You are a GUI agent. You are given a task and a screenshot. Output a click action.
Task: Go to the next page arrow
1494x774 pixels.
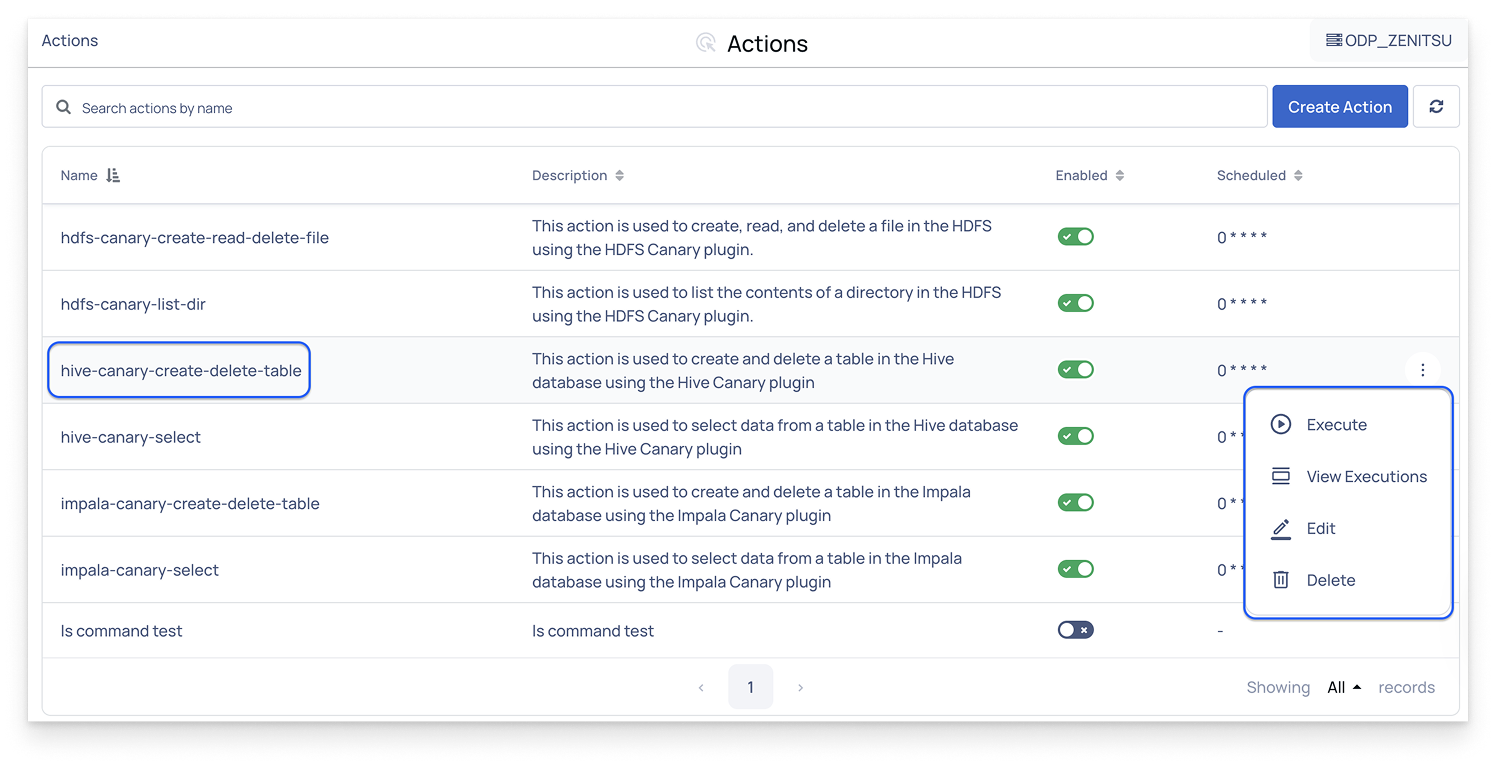click(800, 687)
